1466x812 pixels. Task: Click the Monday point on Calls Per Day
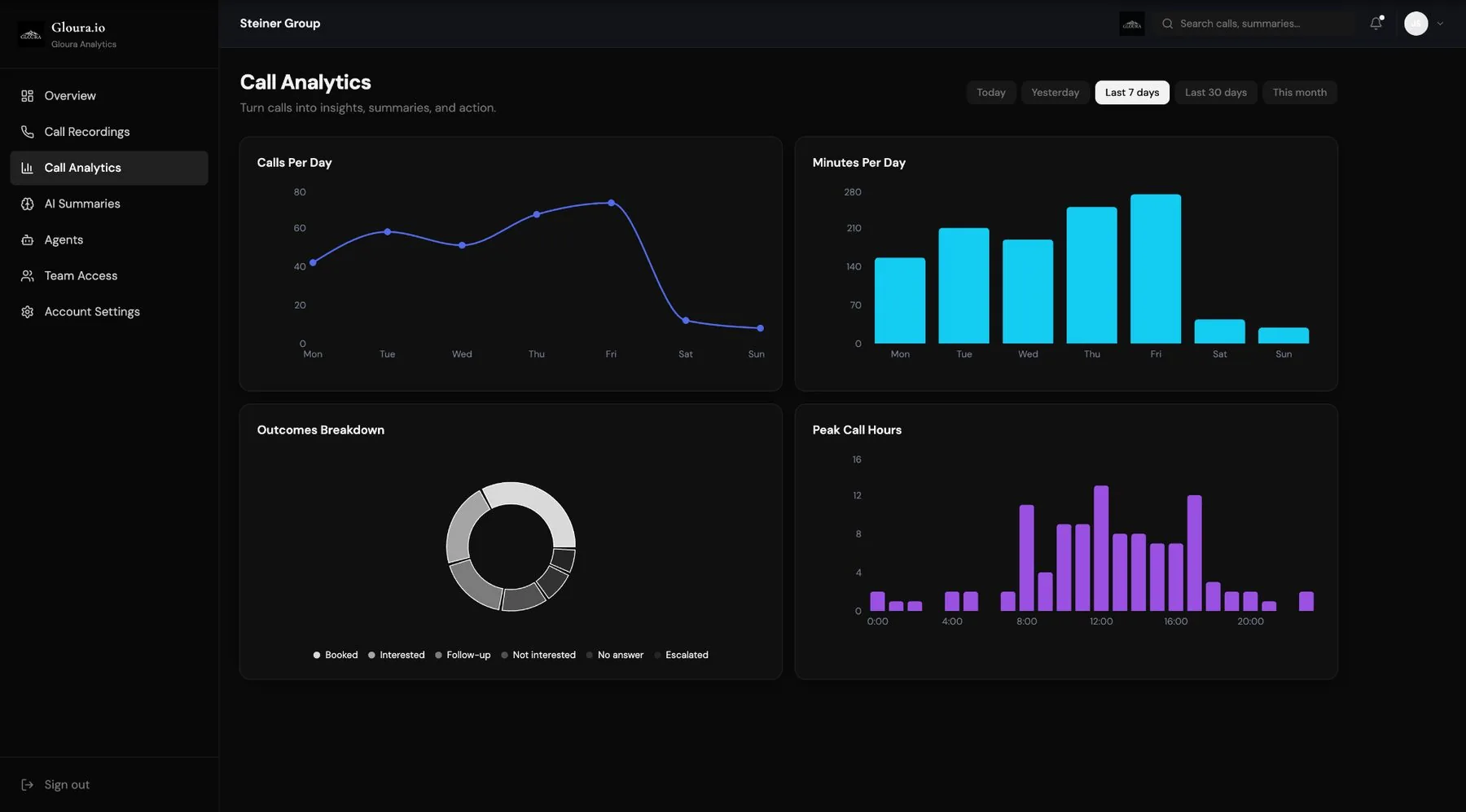click(313, 262)
